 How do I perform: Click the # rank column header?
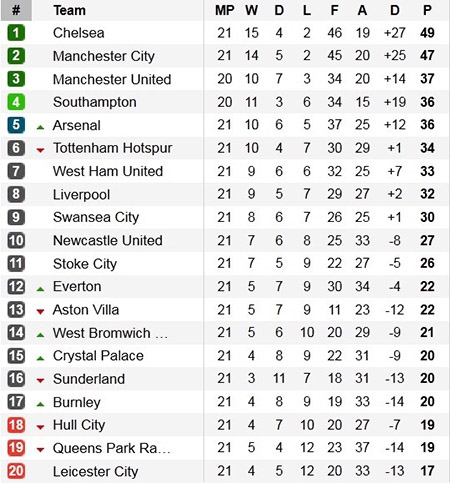click(x=16, y=10)
